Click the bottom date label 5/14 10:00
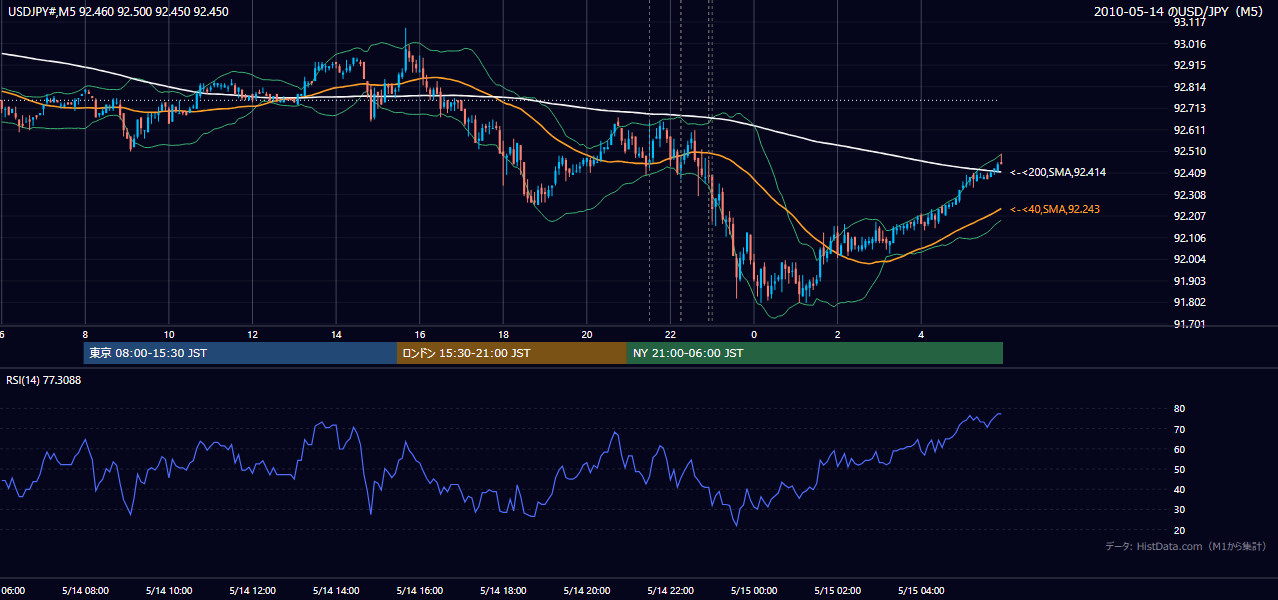This screenshot has width=1278, height=600. (168, 591)
